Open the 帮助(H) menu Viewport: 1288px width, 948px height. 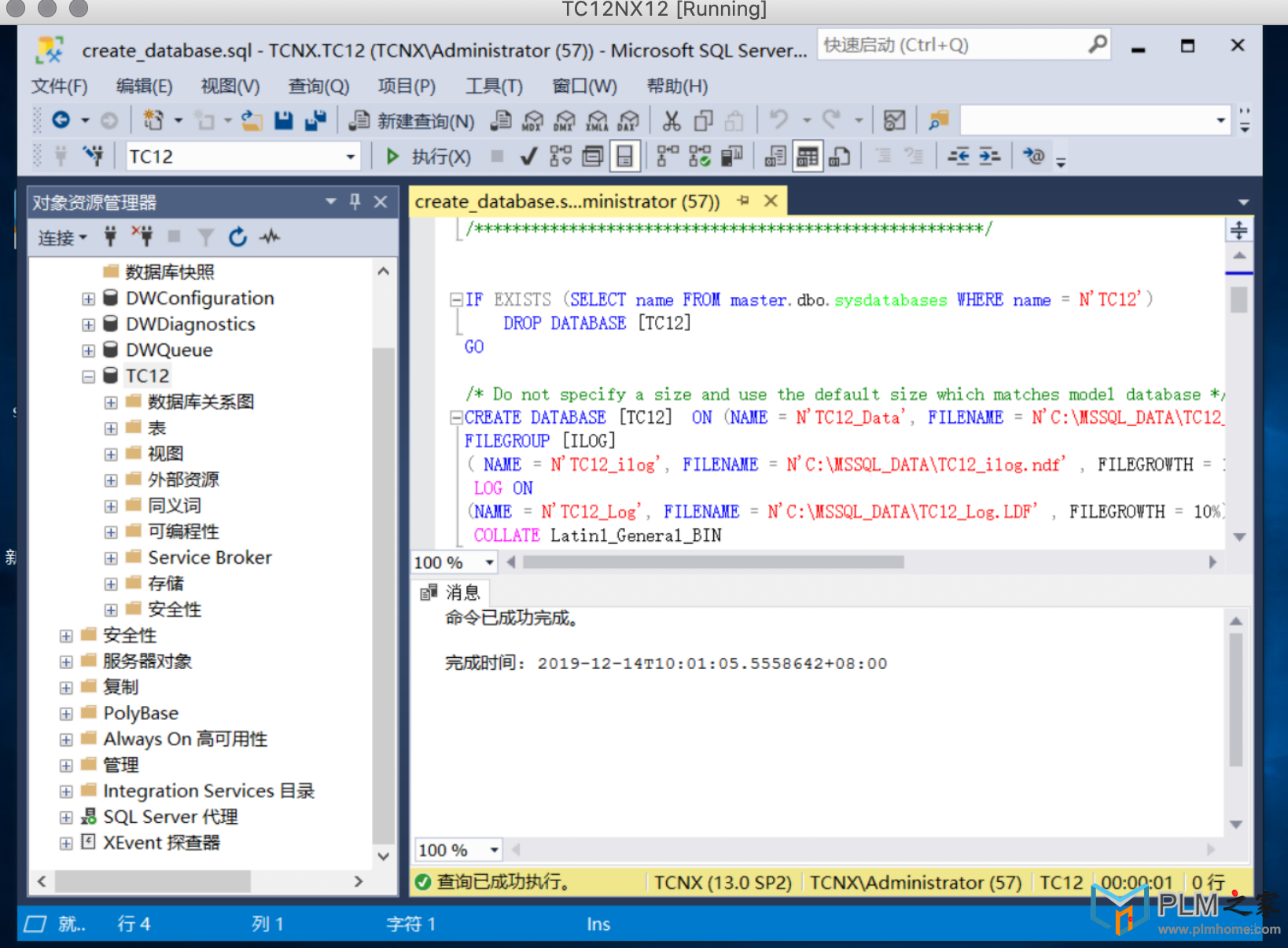click(x=677, y=86)
